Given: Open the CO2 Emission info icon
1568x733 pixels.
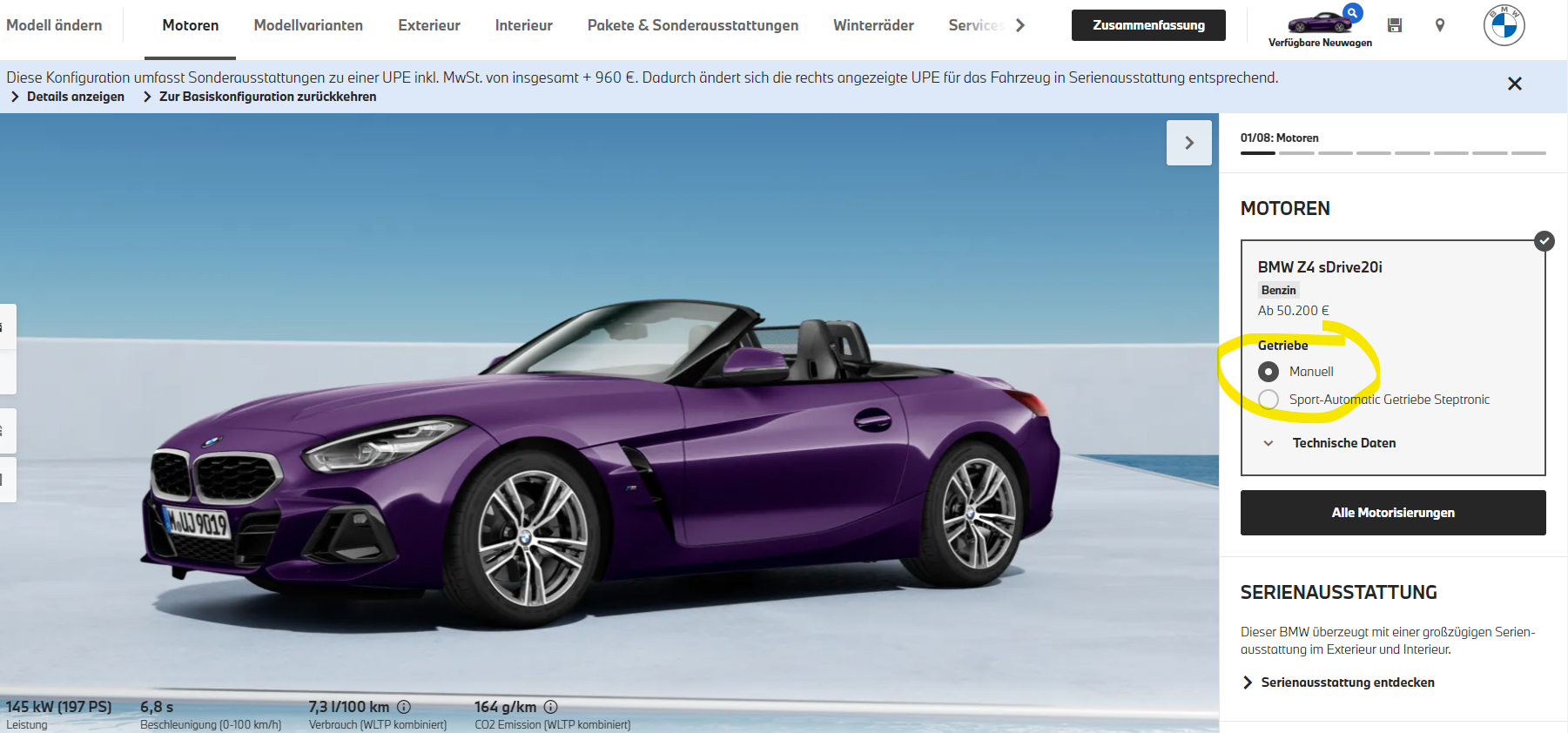Looking at the screenshot, I should (550, 707).
